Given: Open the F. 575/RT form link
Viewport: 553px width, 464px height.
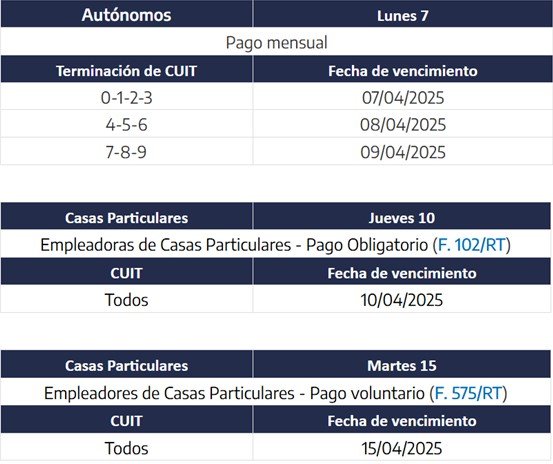Looking at the screenshot, I should point(468,393).
